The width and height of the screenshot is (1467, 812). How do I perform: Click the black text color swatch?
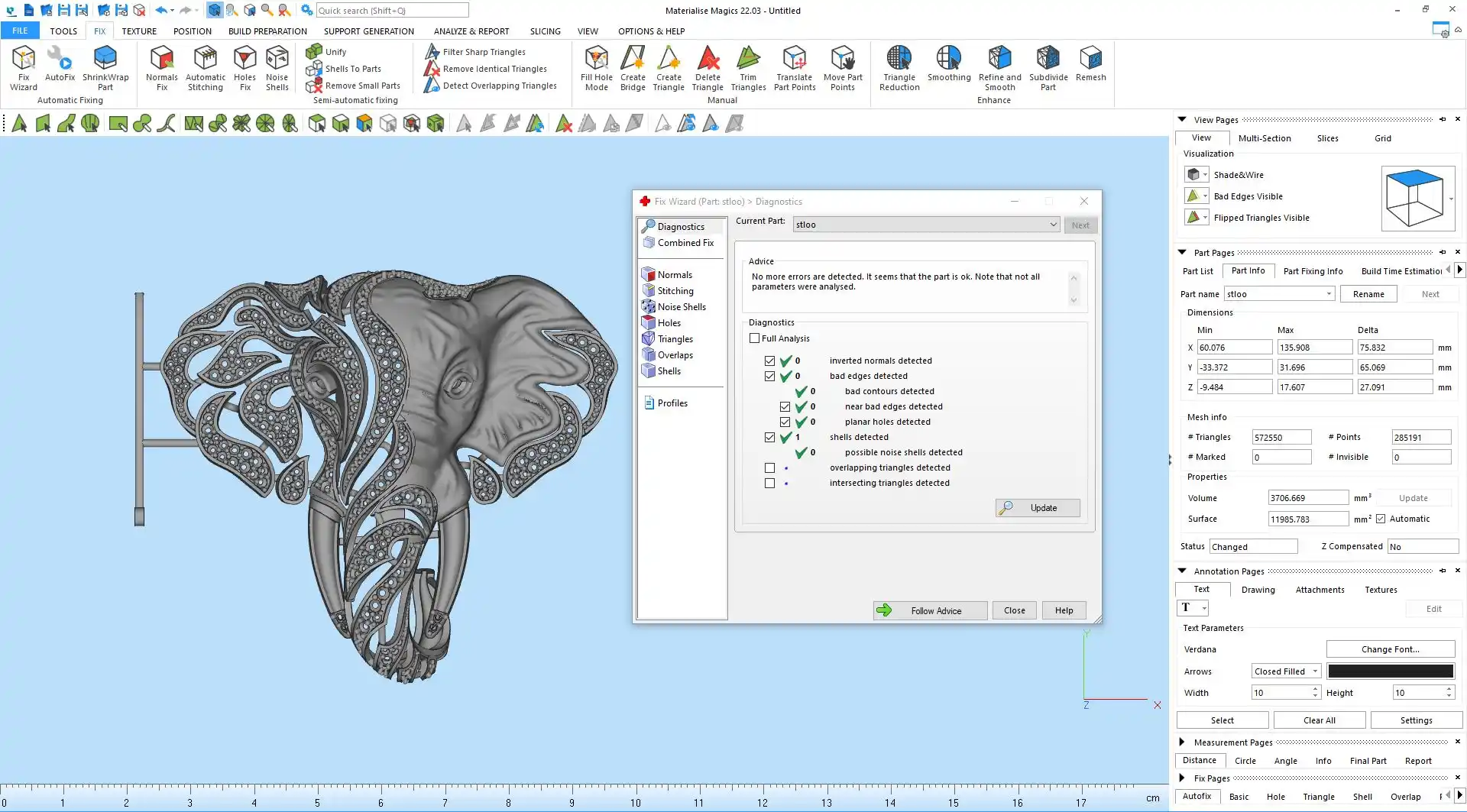pyautogui.click(x=1390, y=671)
